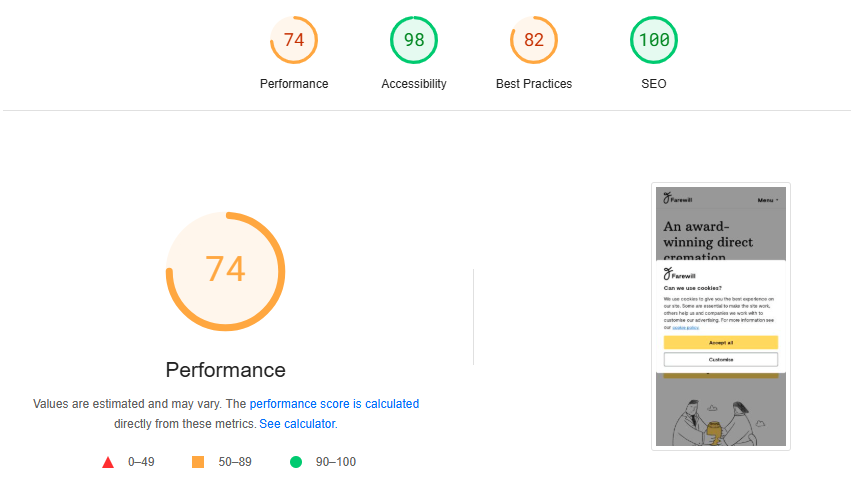851x487 pixels.
Task: Click the Menu dropdown in the page preview
Action: (767, 200)
